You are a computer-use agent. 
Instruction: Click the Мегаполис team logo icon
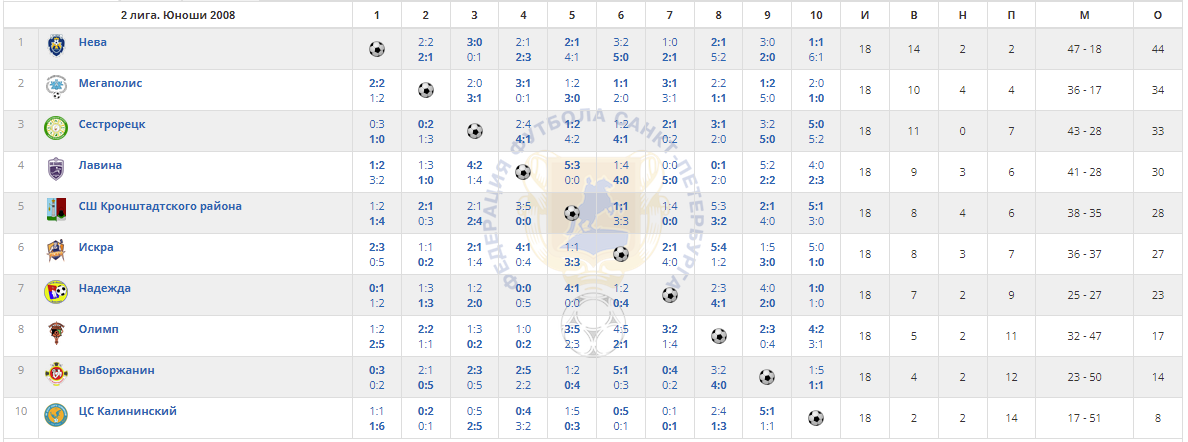[56, 87]
